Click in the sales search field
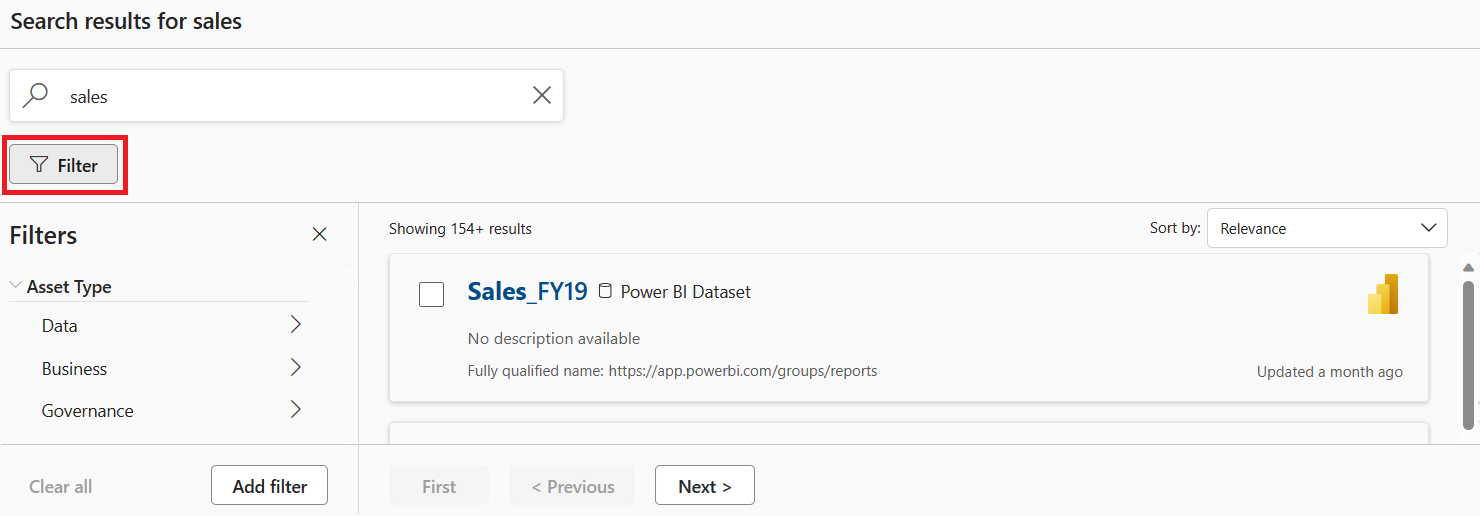Viewport: 1480px width, 516px height. [290, 97]
